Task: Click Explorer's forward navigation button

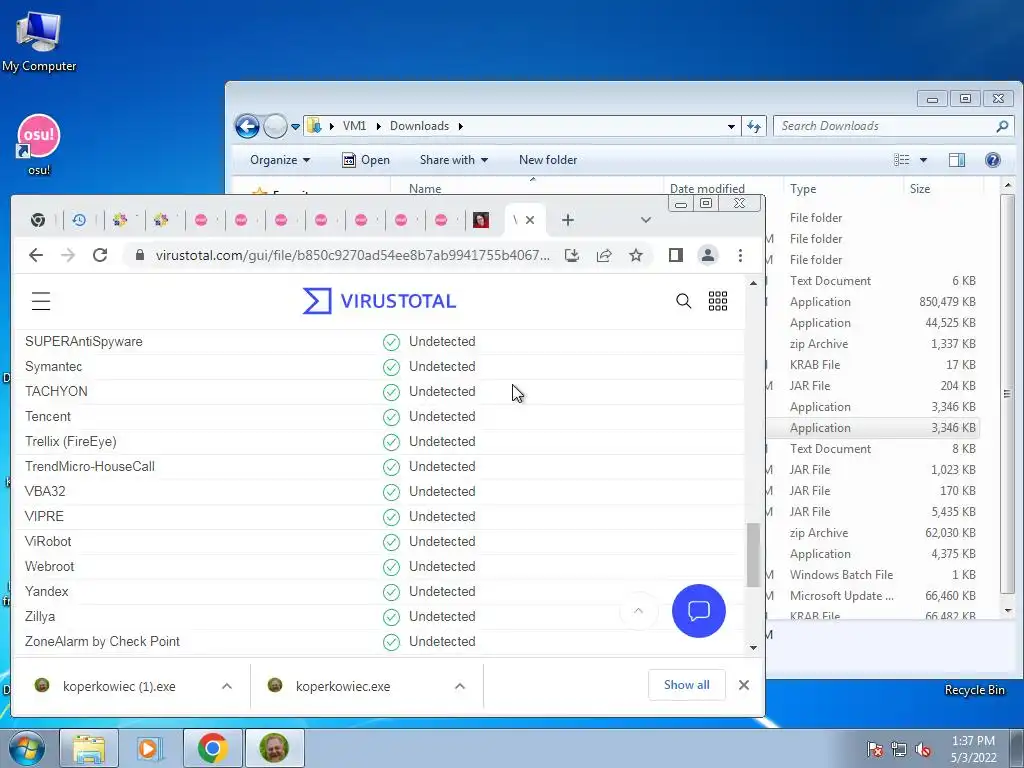Action: (275, 126)
